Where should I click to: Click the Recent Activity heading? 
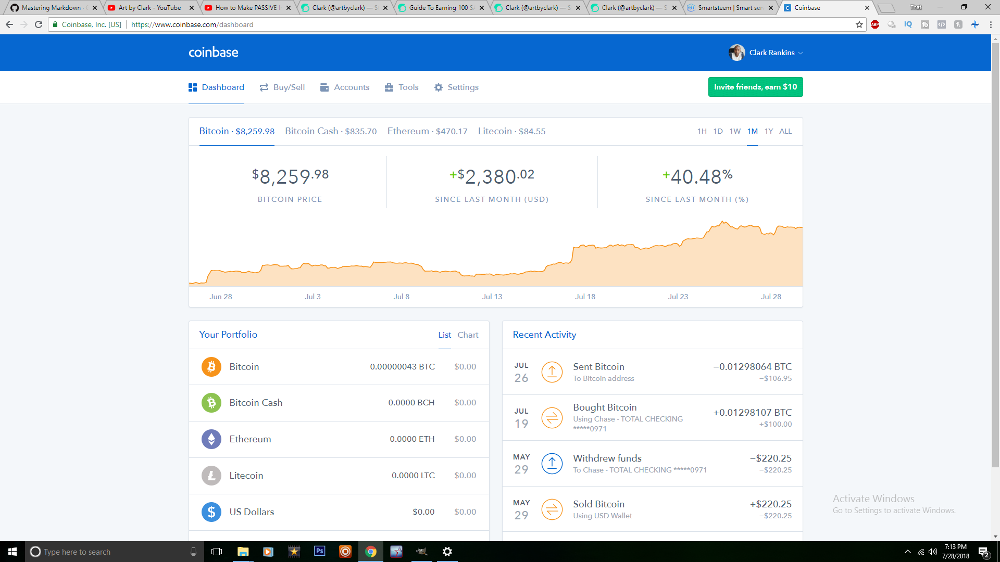click(x=544, y=334)
